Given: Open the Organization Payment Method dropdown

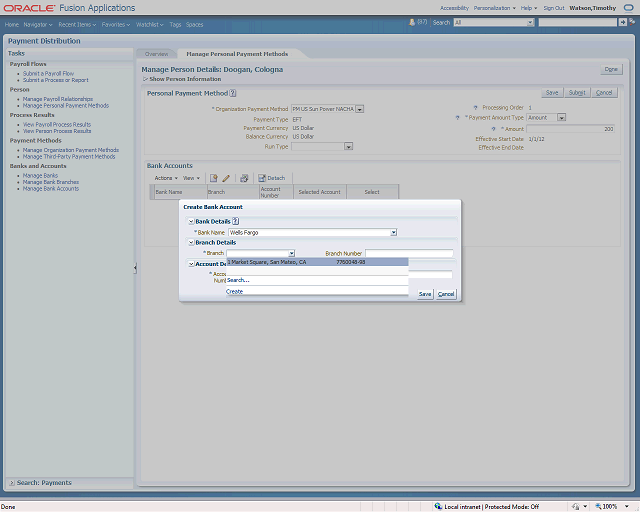Looking at the screenshot, I should click(x=360, y=109).
